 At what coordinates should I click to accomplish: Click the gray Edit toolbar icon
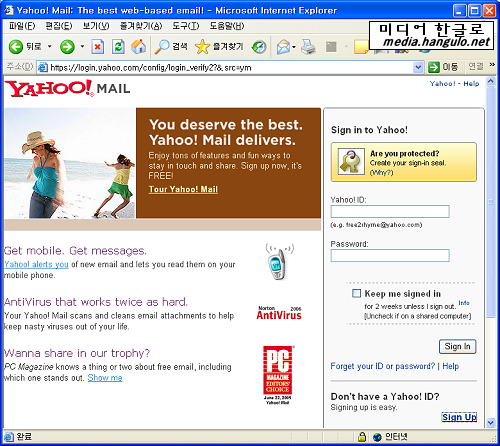[x=331, y=47]
